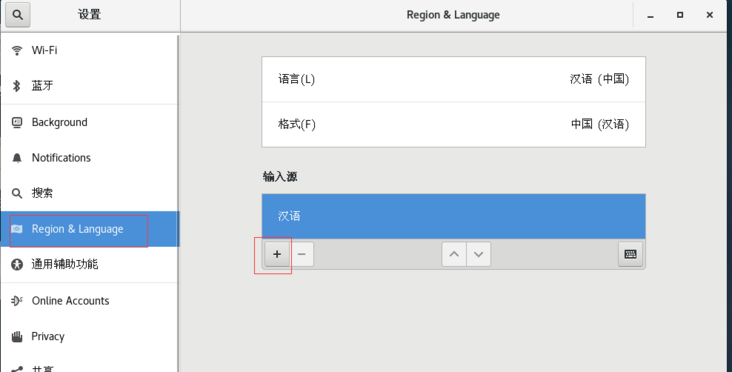The height and width of the screenshot is (372, 732).
Task: Open the 搜索 search settings panel
Action: (x=90, y=193)
